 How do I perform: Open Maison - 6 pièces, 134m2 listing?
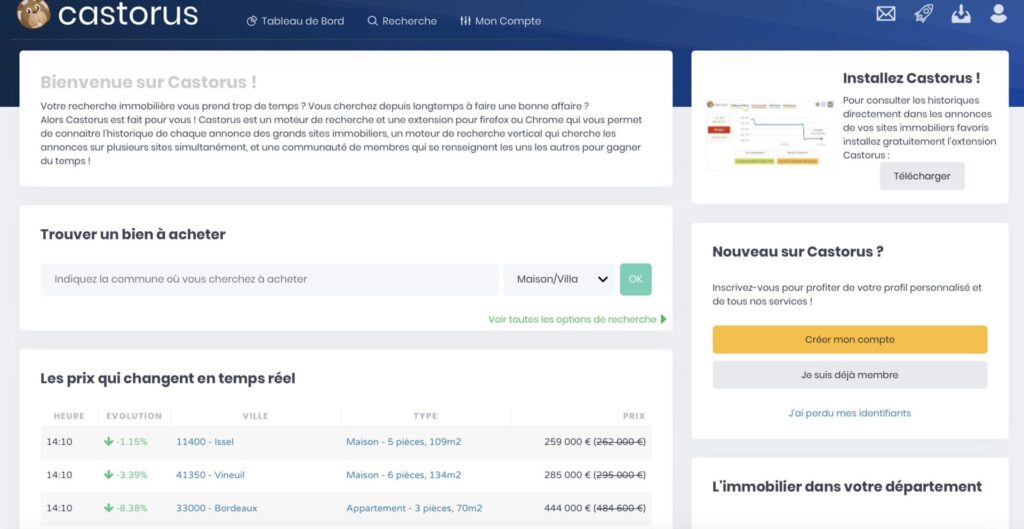coord(404,475)
